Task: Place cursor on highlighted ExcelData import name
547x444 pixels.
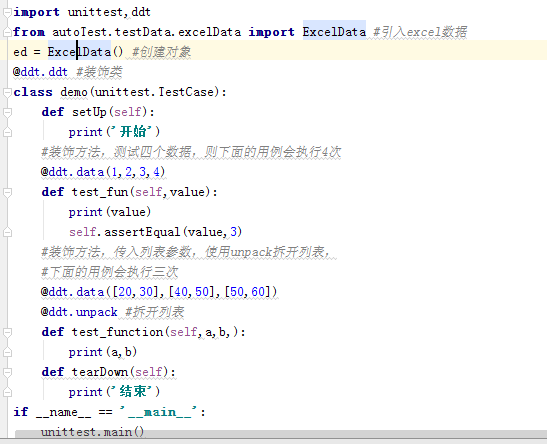Action: [334, 32]
